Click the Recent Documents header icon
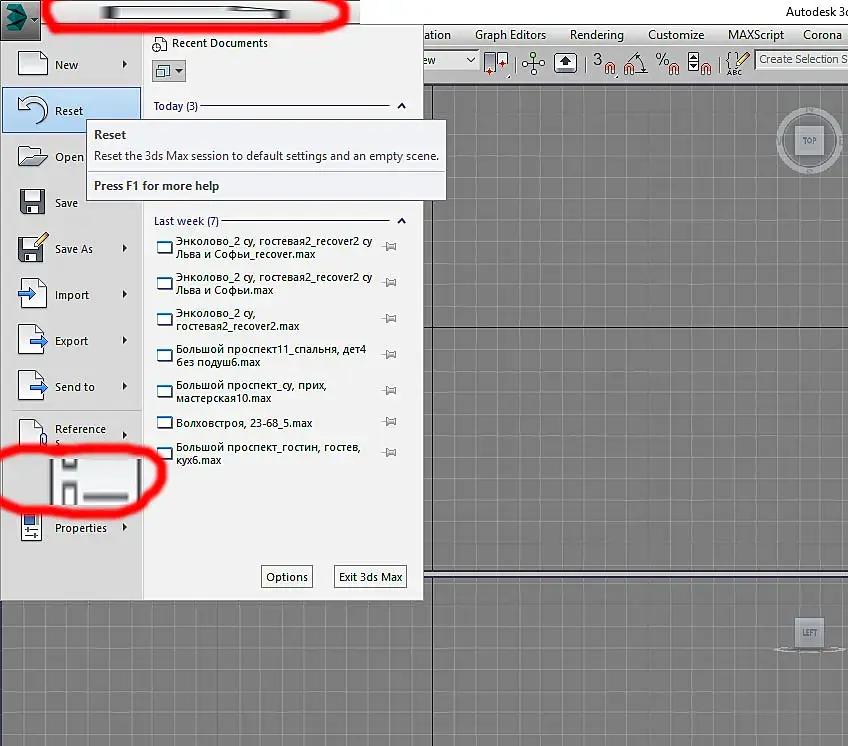The image size is (848, 746). (x=159, y=44)
